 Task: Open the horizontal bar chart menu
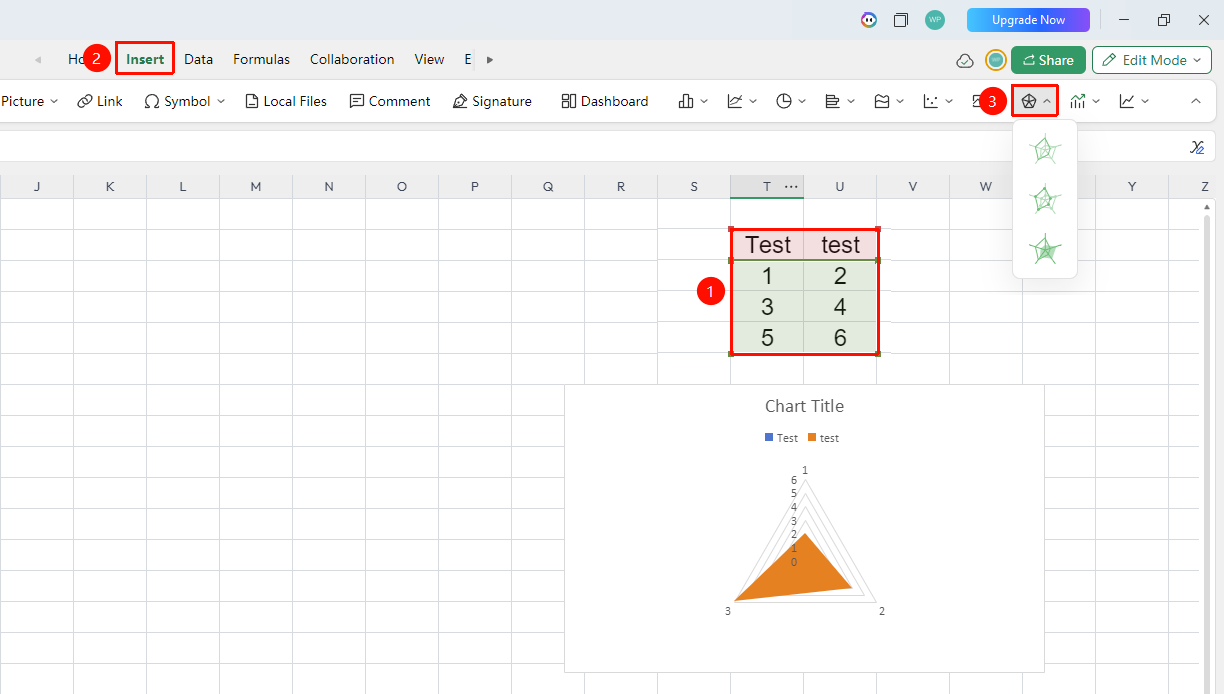point(840,101)
